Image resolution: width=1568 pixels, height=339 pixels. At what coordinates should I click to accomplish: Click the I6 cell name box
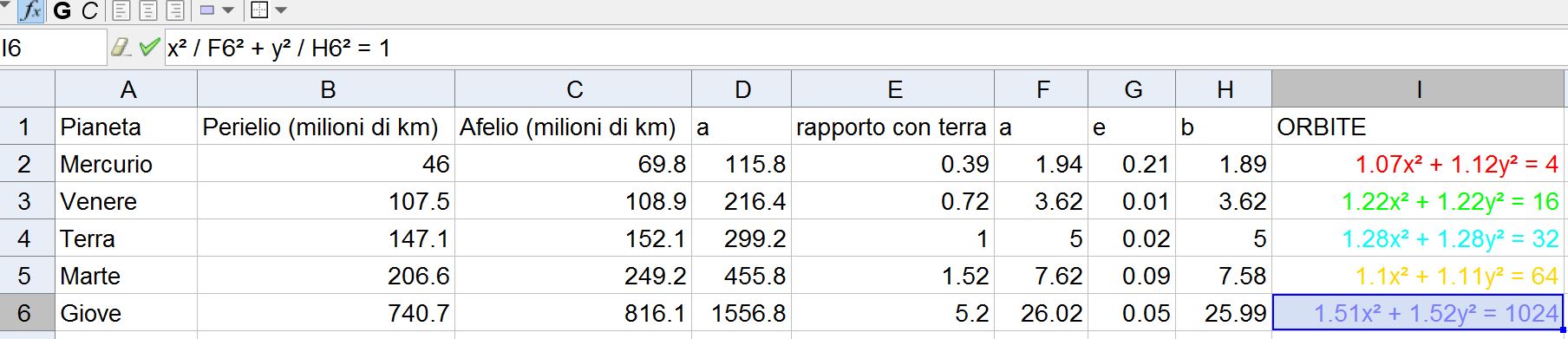coord(53,48)
